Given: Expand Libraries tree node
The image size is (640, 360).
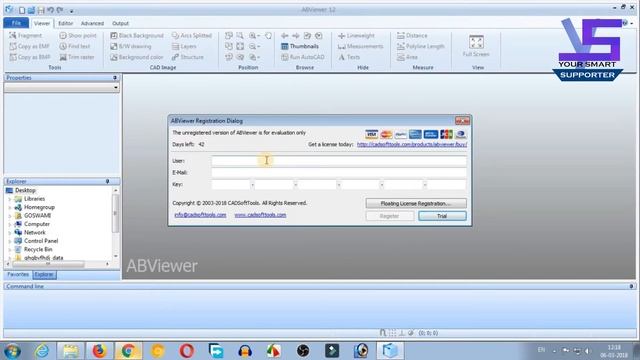Looking at the screenshot, I should 9,199.
